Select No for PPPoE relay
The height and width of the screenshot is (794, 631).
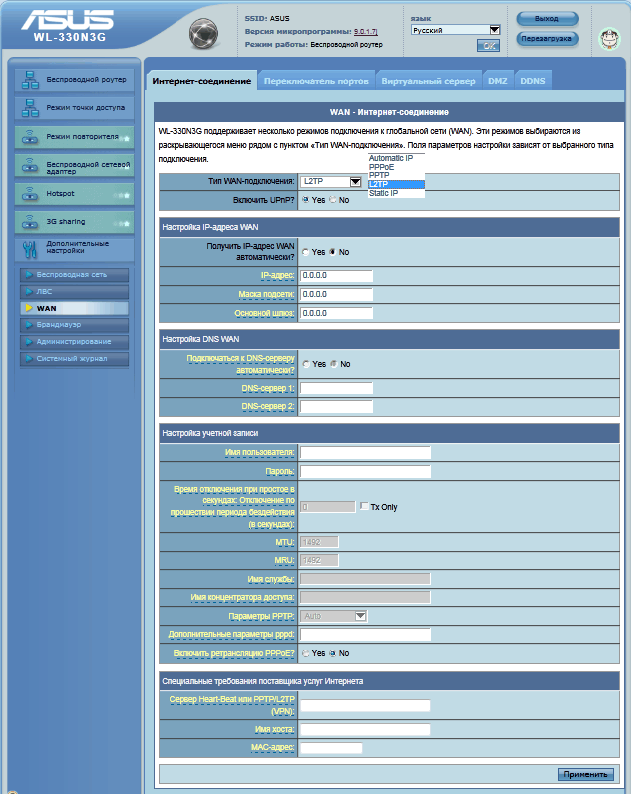pos(333,653)
